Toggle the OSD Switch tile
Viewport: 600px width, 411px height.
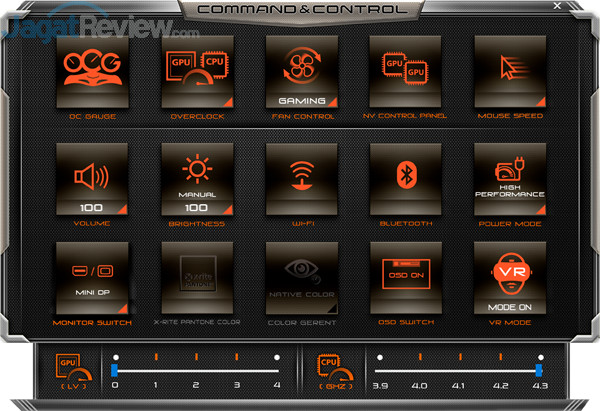[x=405, y=279]
